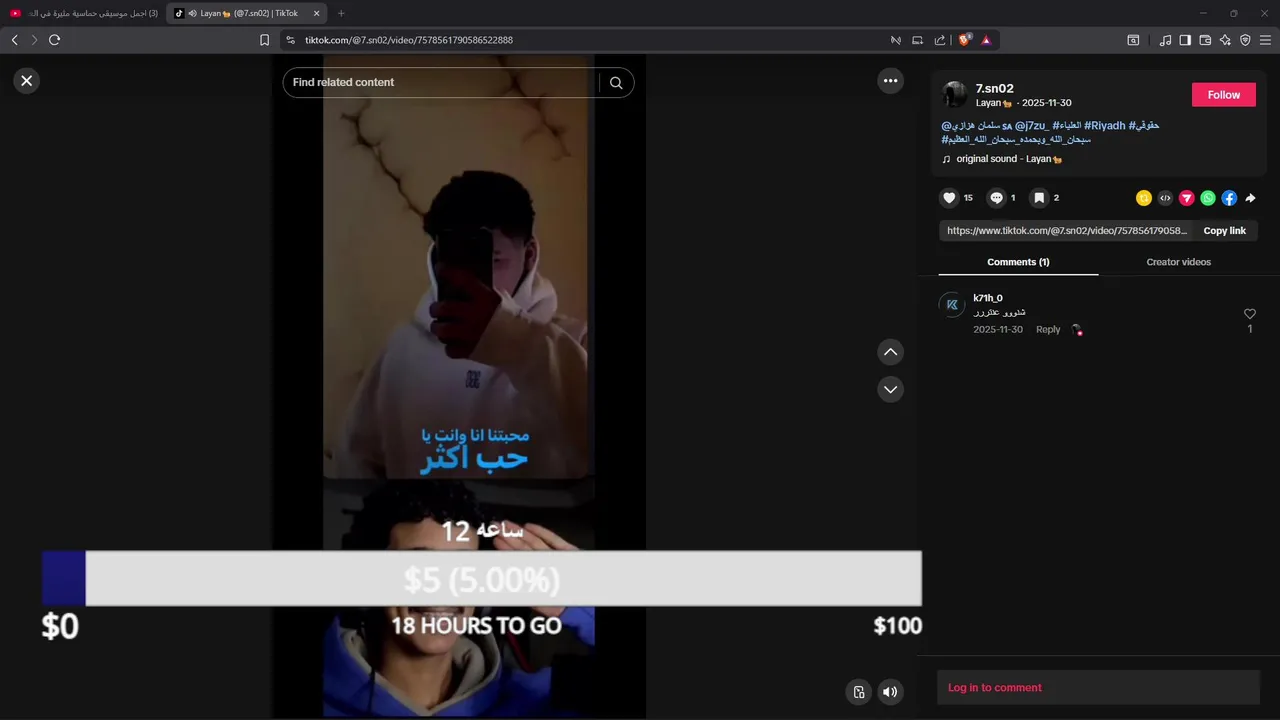Screen dimensions: 1280x720
Task: Switch to the Creator videos tab
Action: click(1178, 262)
